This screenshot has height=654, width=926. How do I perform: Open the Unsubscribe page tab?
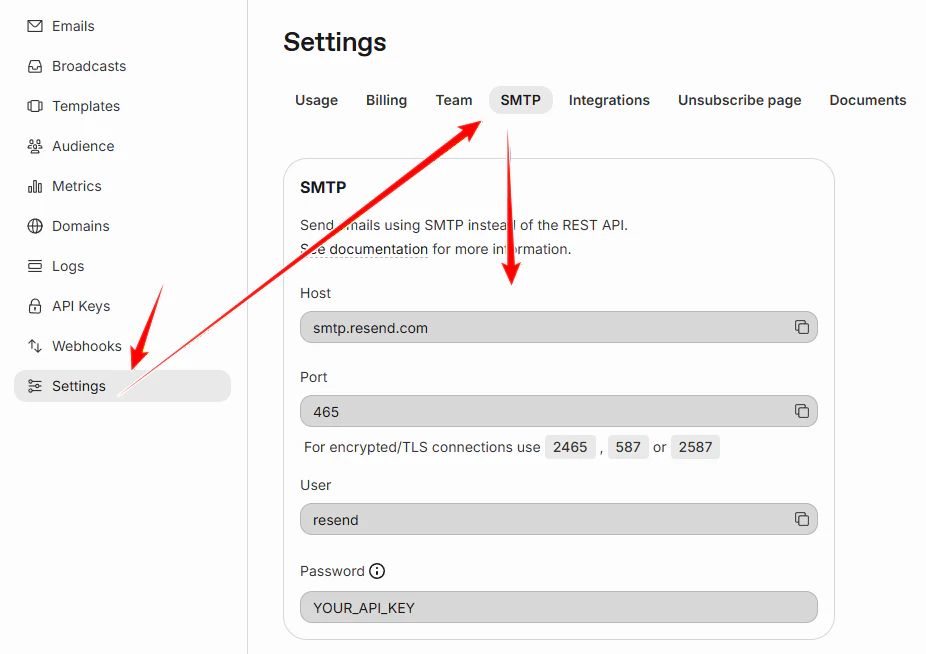[x=739, y=100]
